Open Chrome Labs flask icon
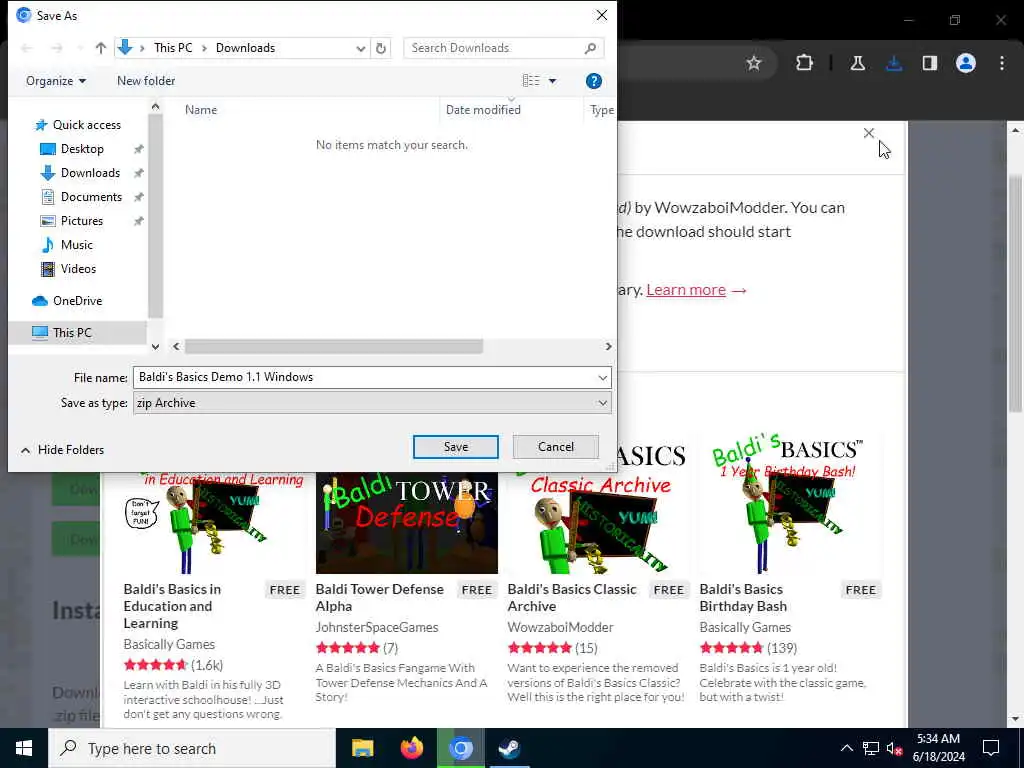Viewport: 1024px width, 768px height. [x=857, y=63]
